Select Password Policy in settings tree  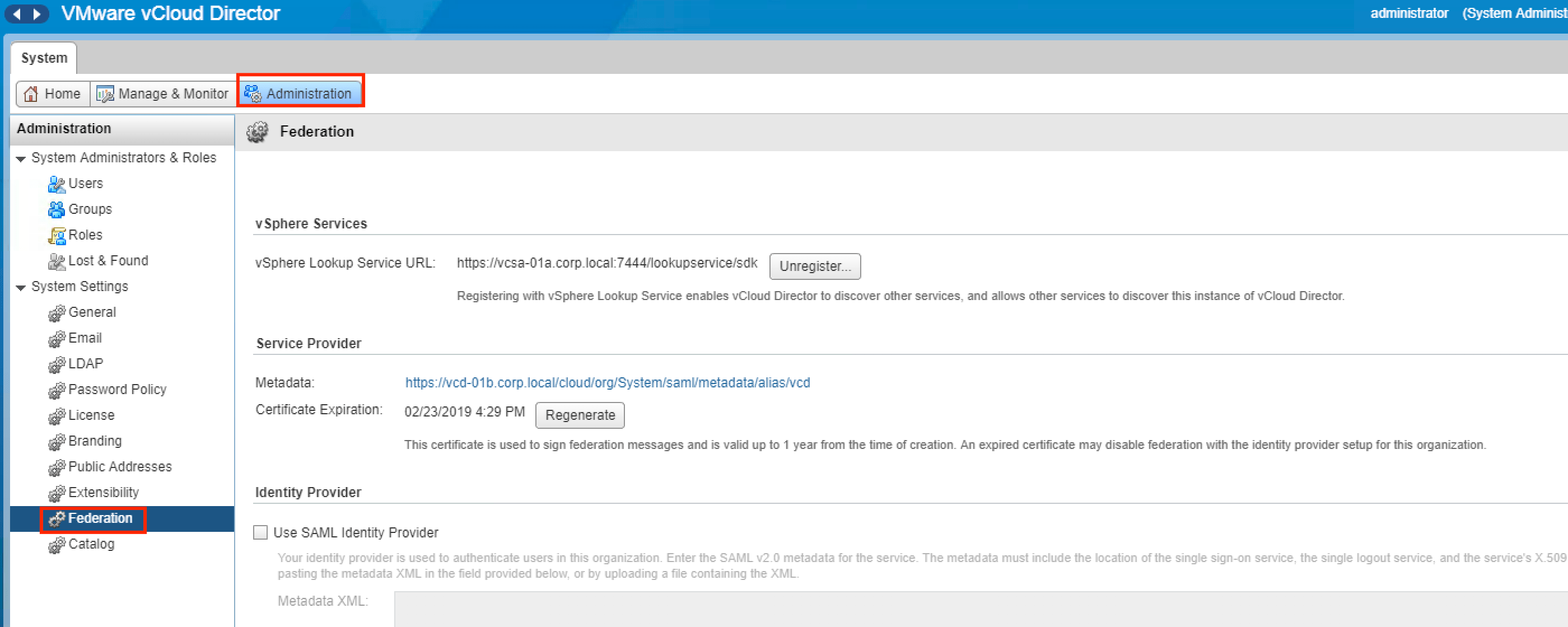117,390
